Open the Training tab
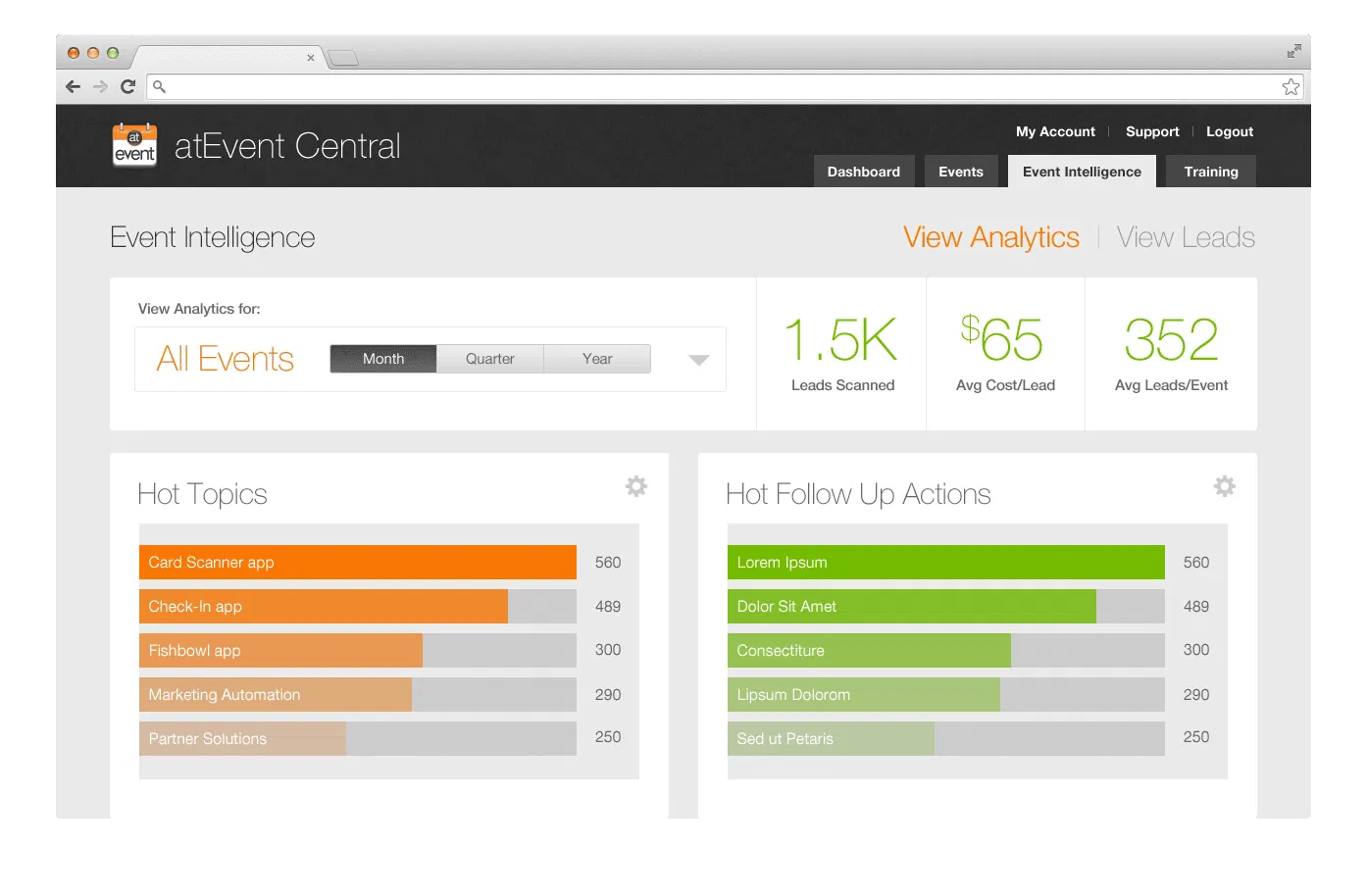Viewport: 1367px width, 896px height. [1210, 172]
